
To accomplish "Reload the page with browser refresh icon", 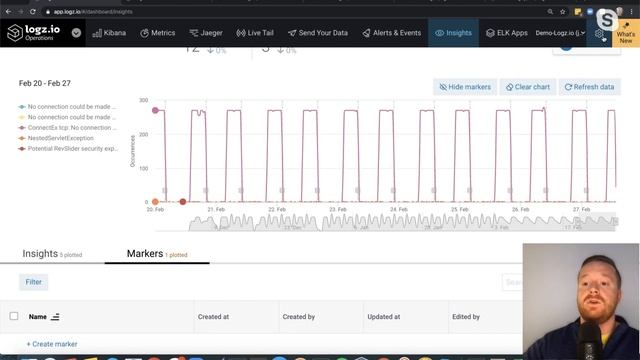I will pyautogui.click(x=33, y=12).
